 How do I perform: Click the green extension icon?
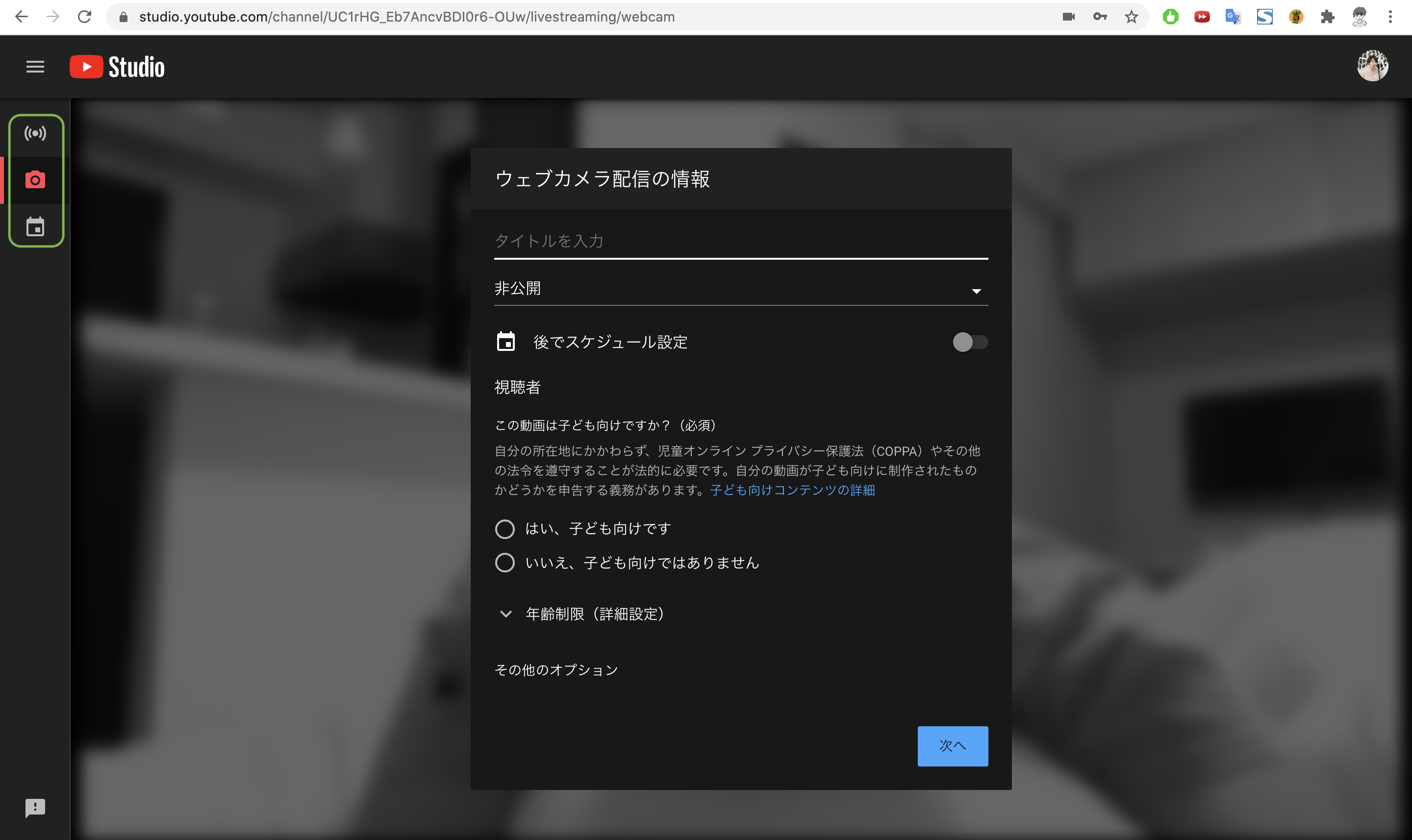coord(1170,17)
